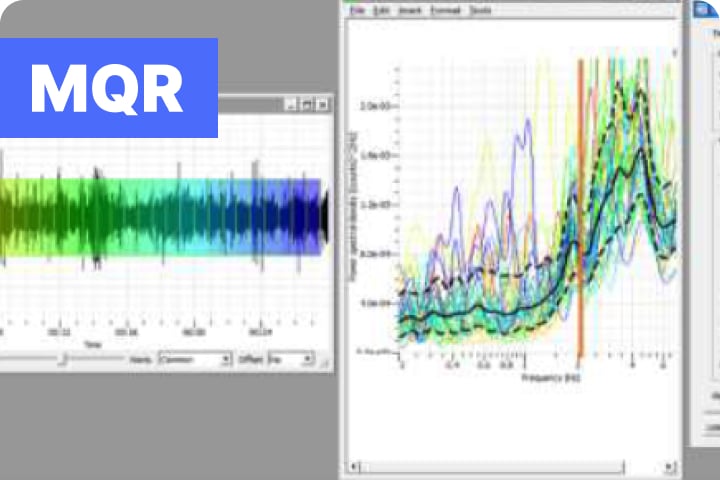Image resolution: width=720 pixels, height=480 pixels.
Task: Click the resize grip of waveform window
Action: tap(325, 363)
